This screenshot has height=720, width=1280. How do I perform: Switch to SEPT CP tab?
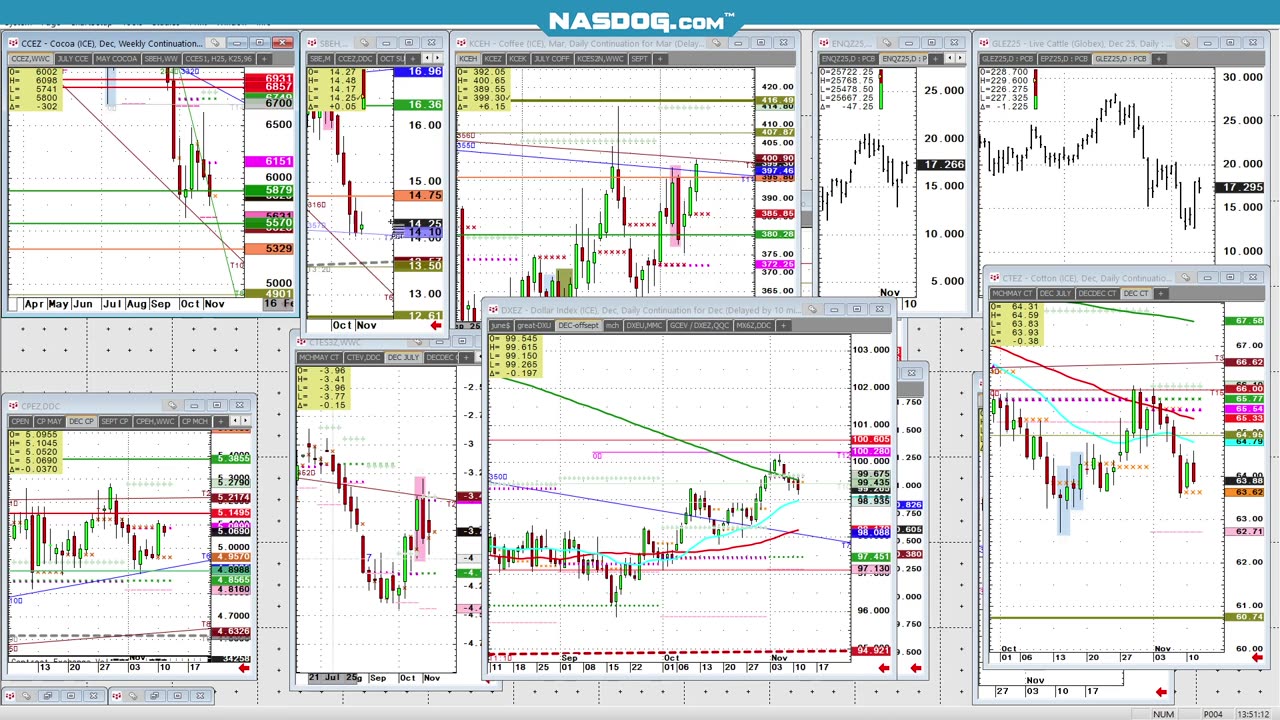[x=115, y=421]
